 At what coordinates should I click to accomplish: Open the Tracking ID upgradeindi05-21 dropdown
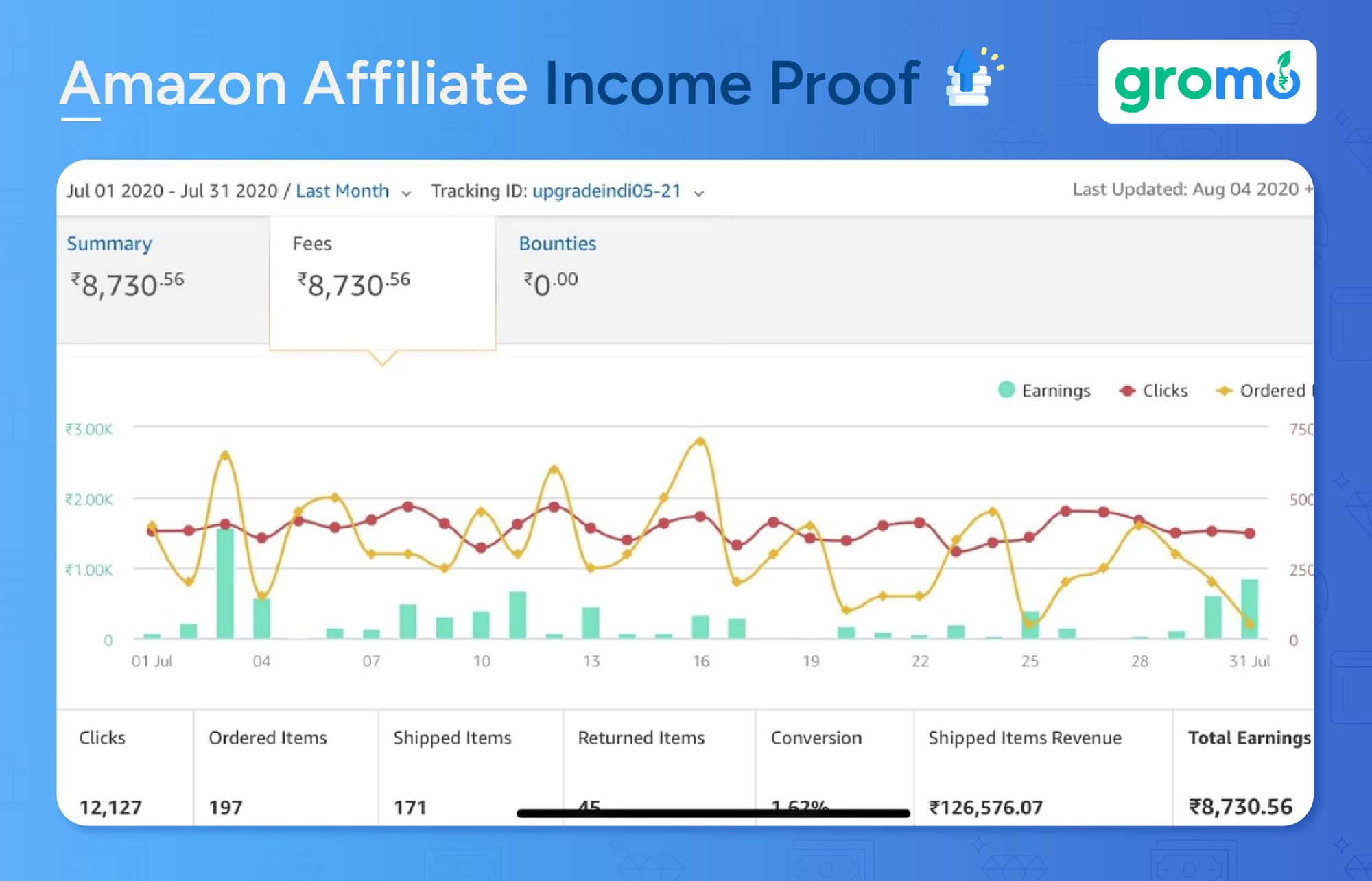[699, 194]
